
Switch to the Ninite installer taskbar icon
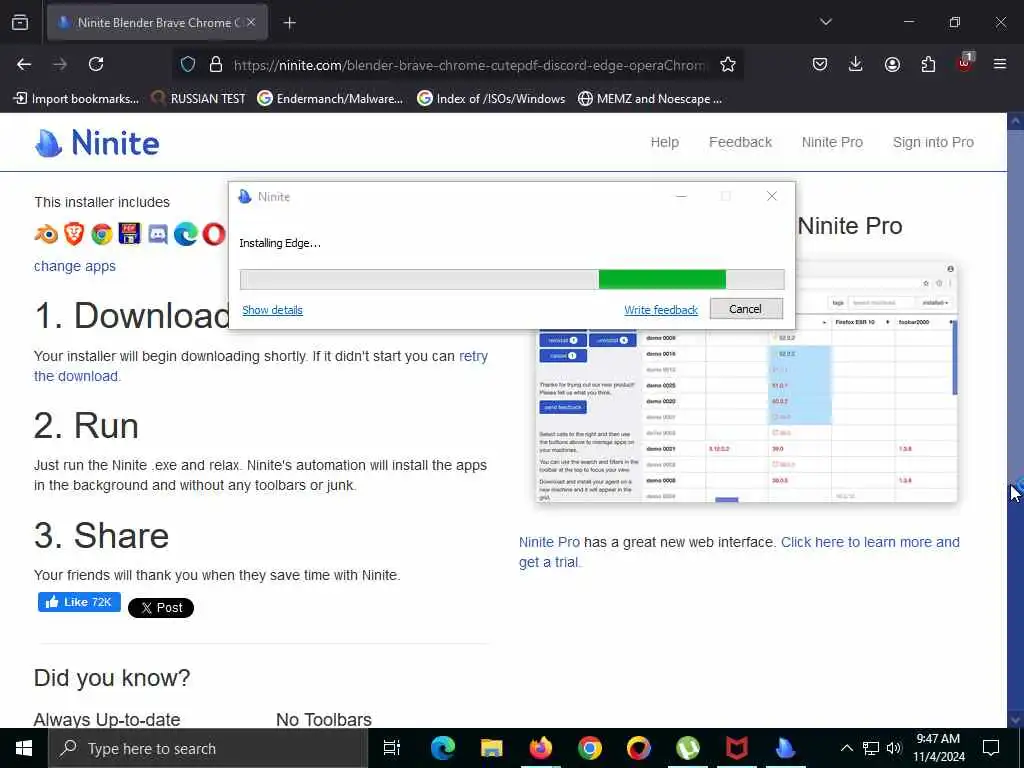786,748
